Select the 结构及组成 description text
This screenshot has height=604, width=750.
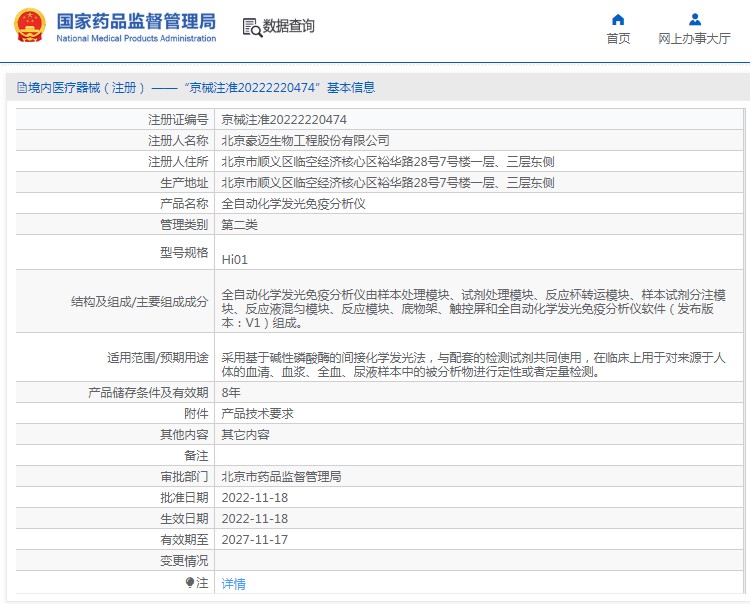pos(474,308)
